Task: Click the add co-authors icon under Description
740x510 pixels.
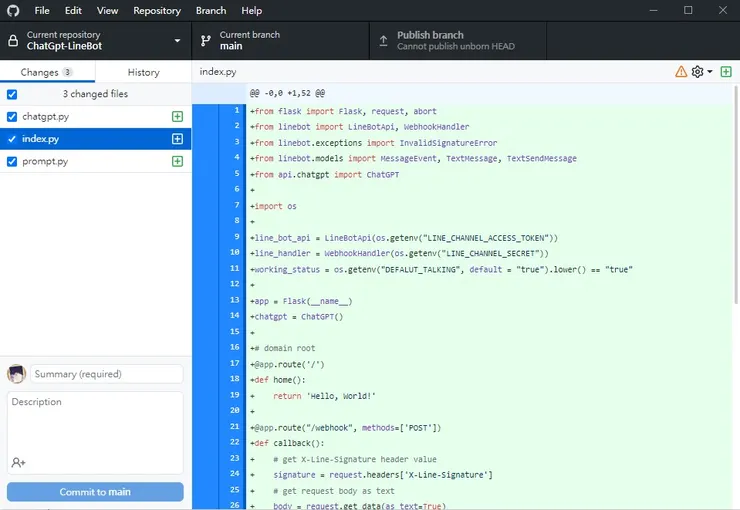Action: 18,462
